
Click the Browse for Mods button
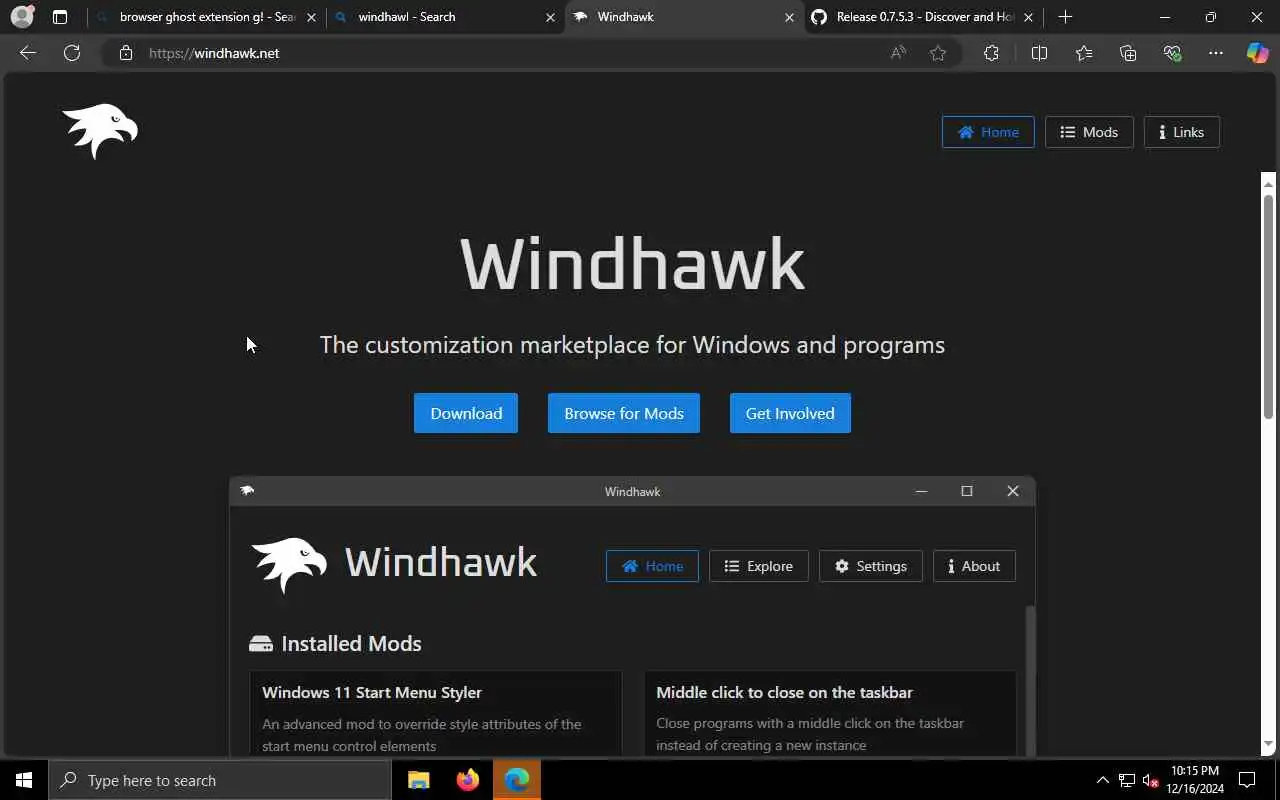tap(624, 413)
